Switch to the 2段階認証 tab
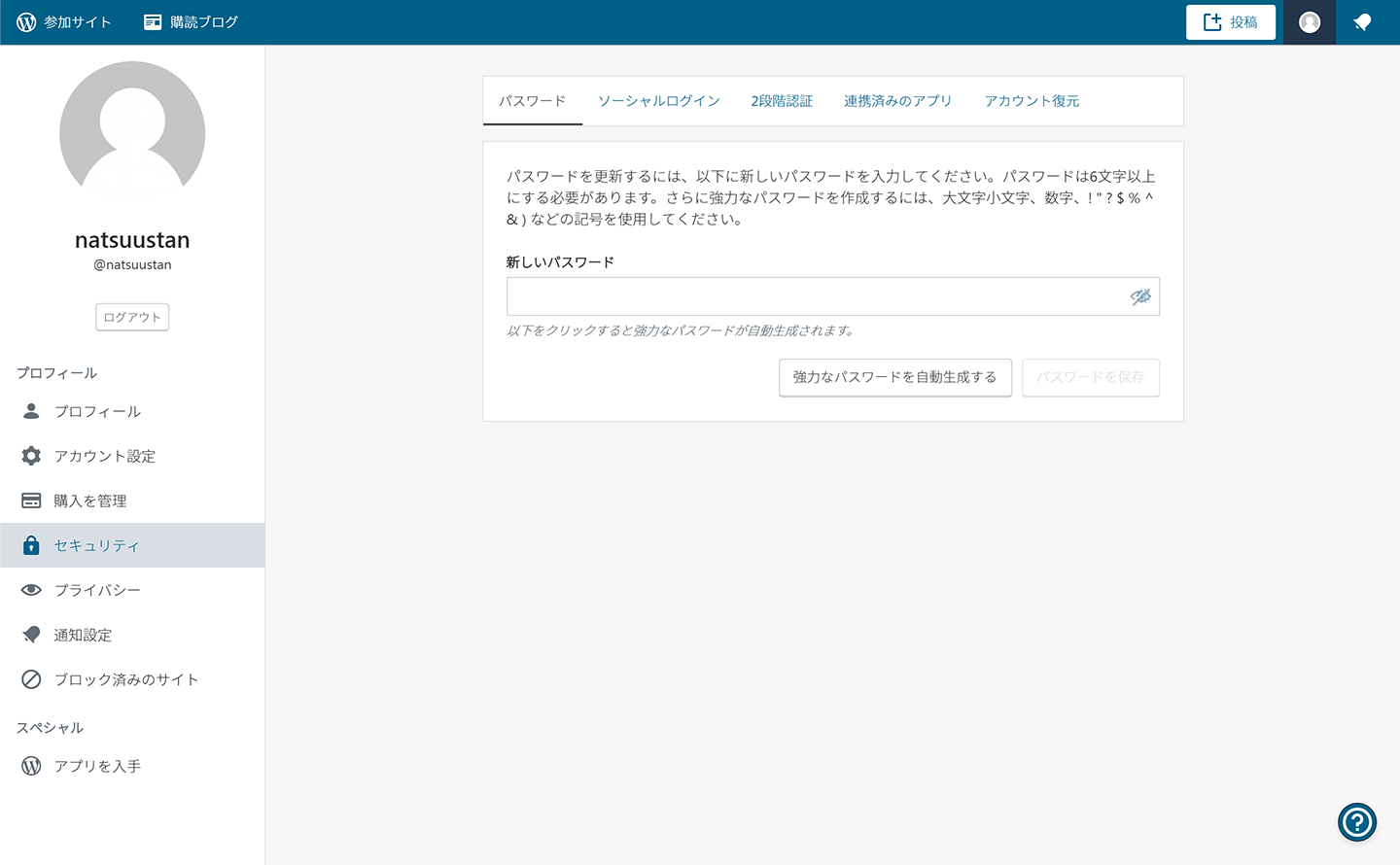 [x=782, y=101]
